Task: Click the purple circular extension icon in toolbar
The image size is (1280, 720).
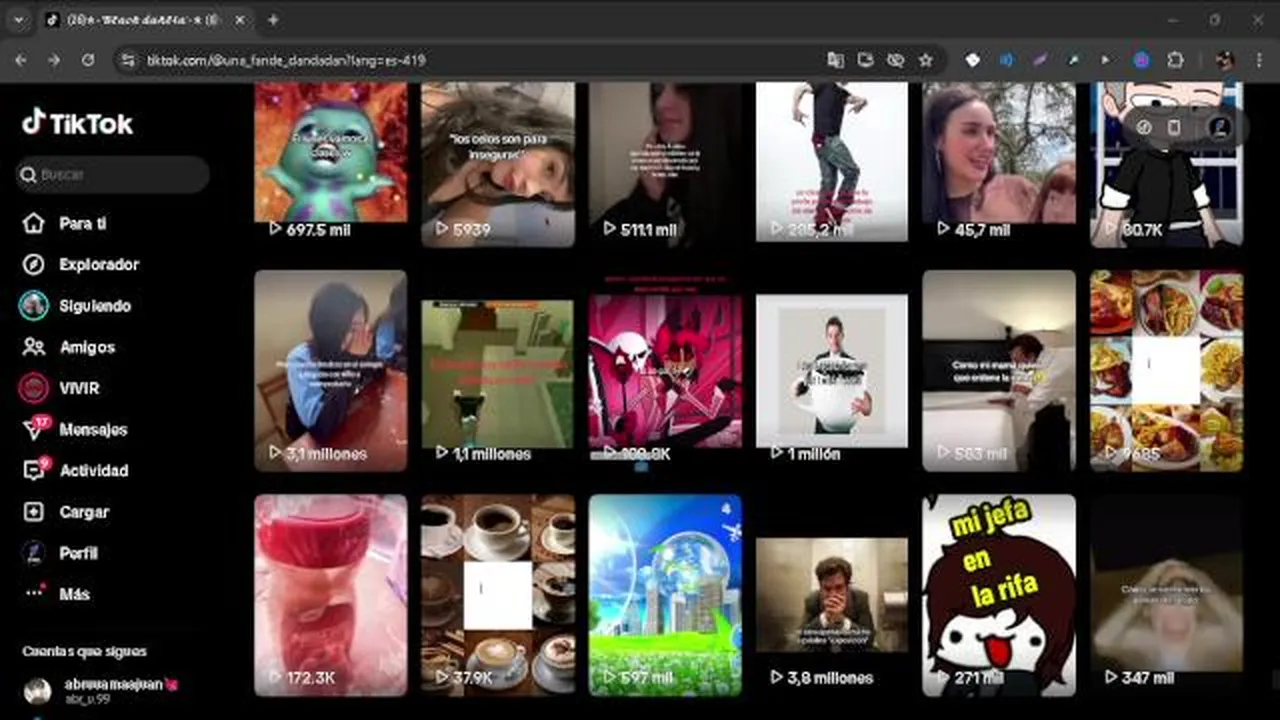Action: [1141, 60]
